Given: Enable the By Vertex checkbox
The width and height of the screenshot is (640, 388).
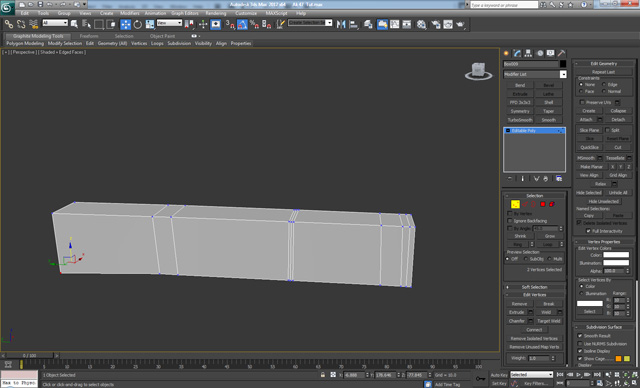Looking at the screenshot, I should pos(510,213).
